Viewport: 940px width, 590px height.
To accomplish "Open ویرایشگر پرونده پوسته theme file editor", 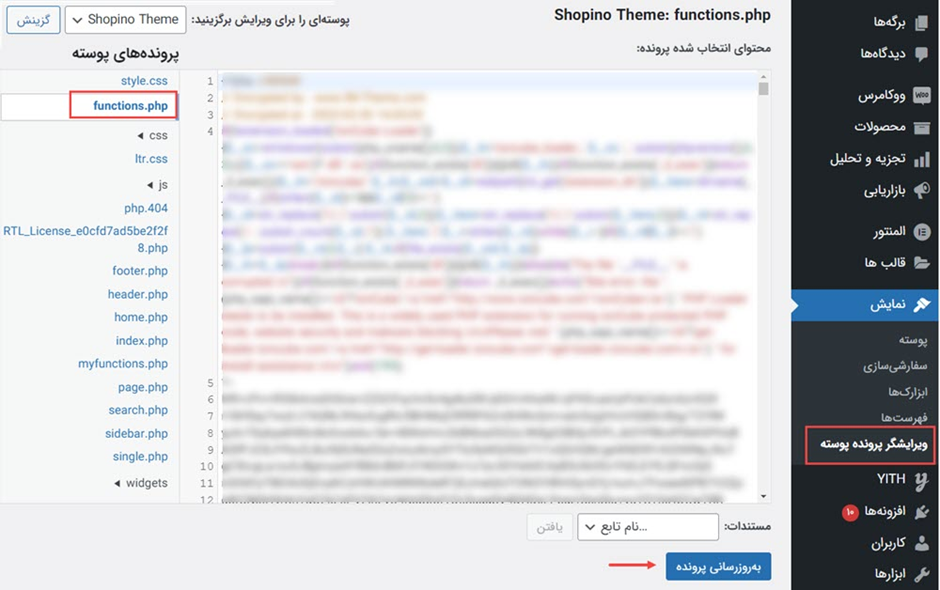I will tap(873, 444).
